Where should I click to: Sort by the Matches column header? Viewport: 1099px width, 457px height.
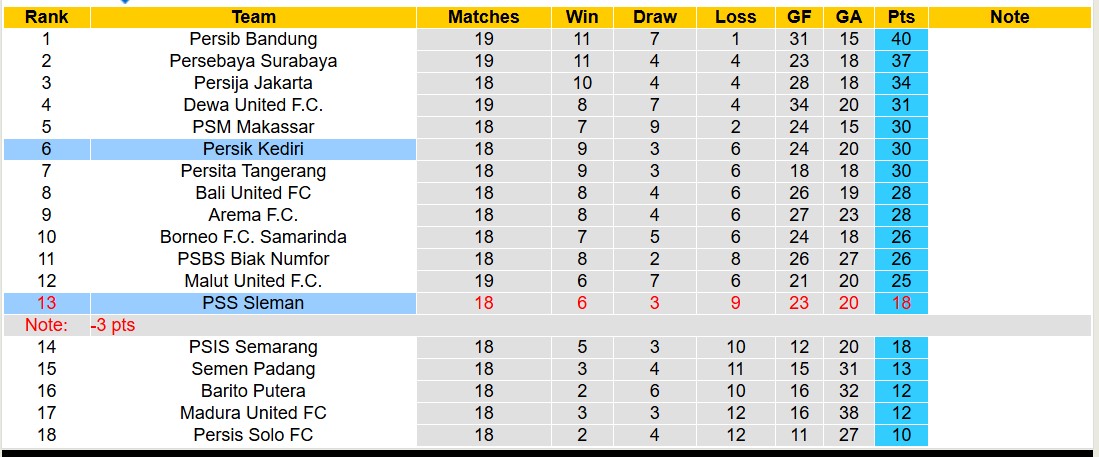[484, 17]
